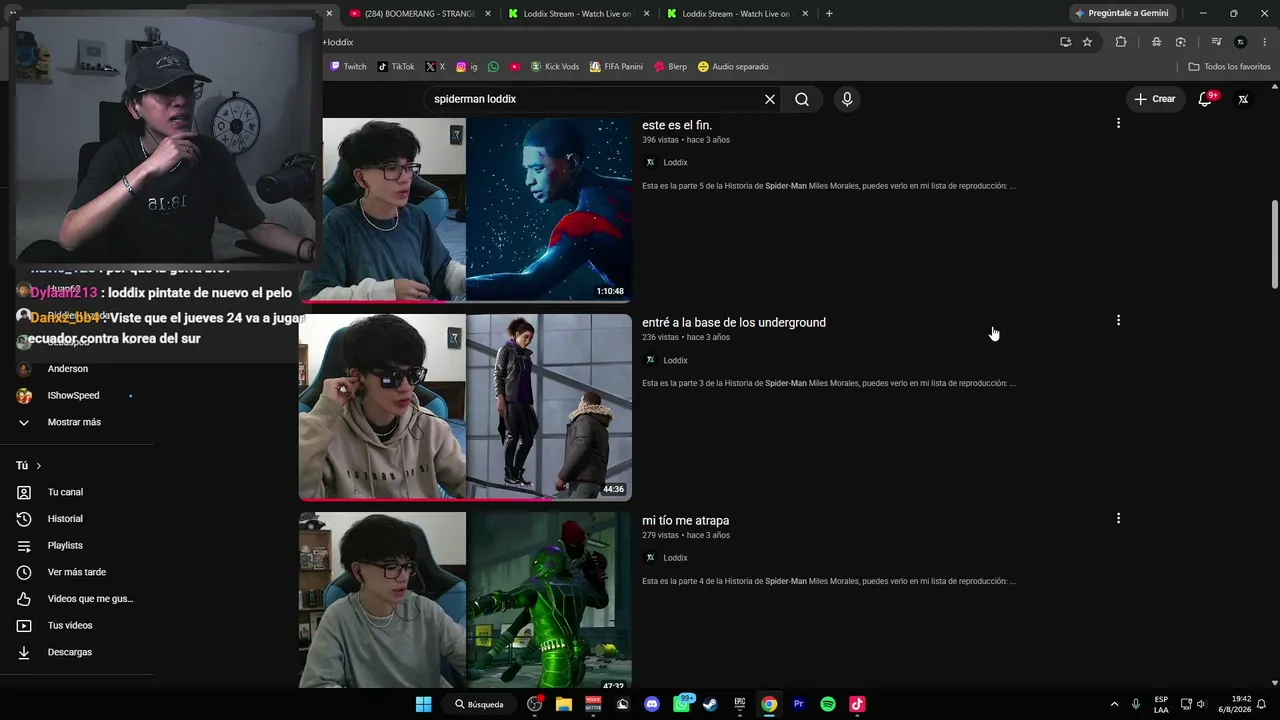Click the page vertical scrollbar thumb
Screen dimensions: 1280x720
tap(1274, 245)
